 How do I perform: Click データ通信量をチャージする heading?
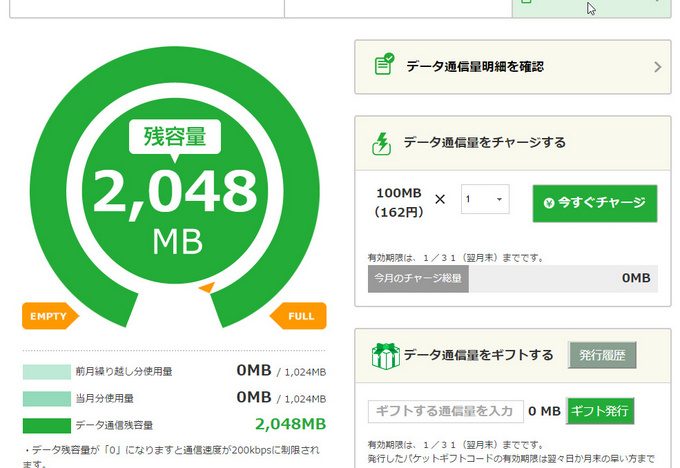click(x=484, y=142)
